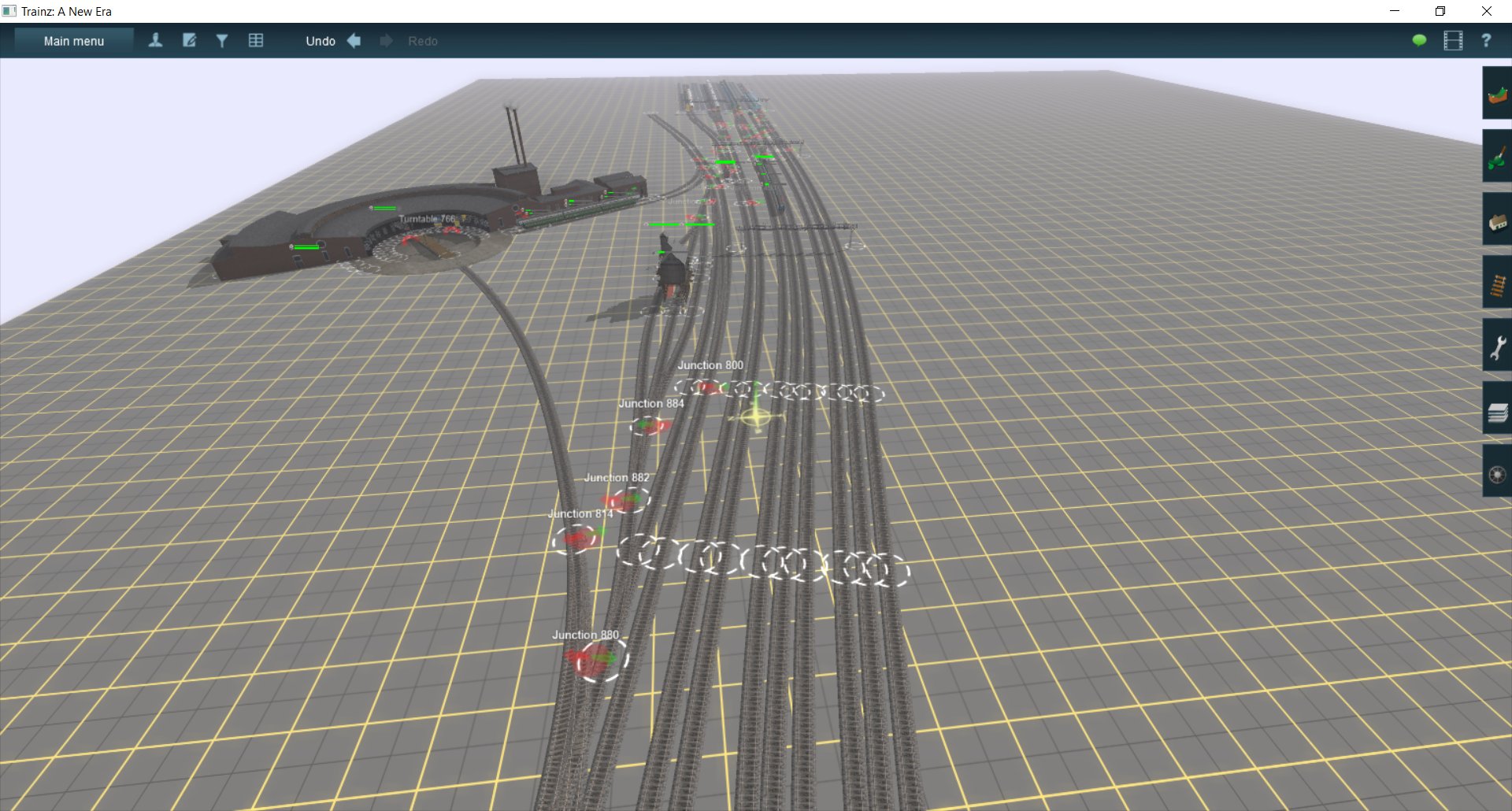Image resolution: width=1512 pixels, height=811 pixels.
Task: Click the Junction 880 lever marker
Action: point(598,659)
